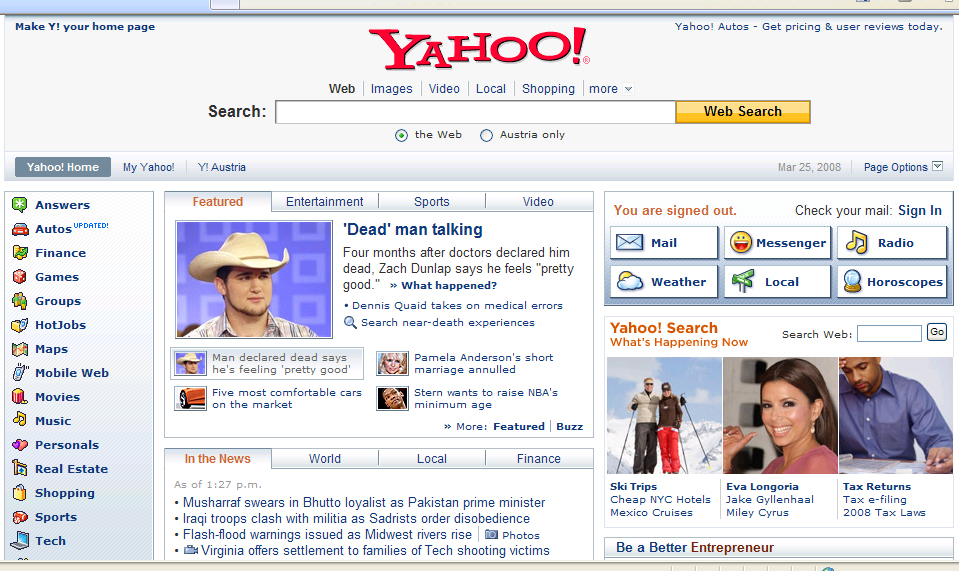Open the Sports tab in featured panel
Viewport: 959px width, 571px height.
click(x=432, y=202)
